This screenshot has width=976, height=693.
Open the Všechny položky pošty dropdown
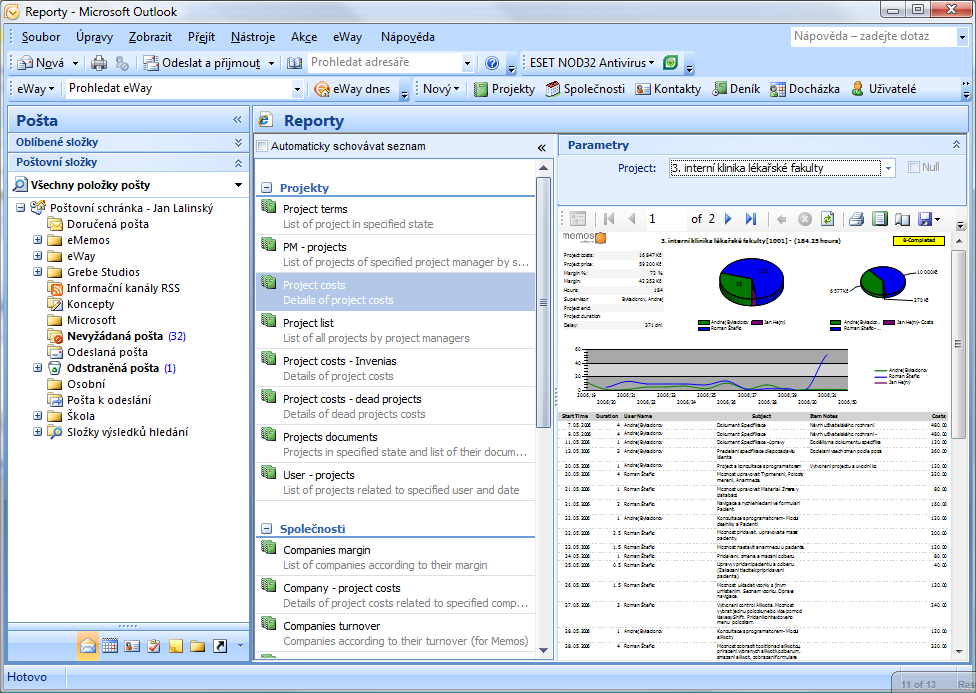pos(238,185)
